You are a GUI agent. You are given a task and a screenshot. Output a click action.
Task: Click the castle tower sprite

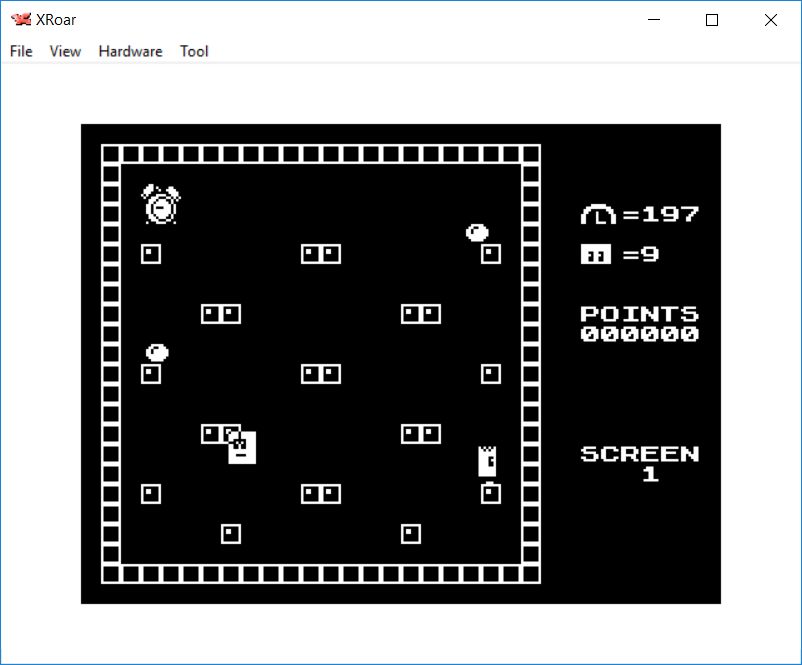point(487,460)
